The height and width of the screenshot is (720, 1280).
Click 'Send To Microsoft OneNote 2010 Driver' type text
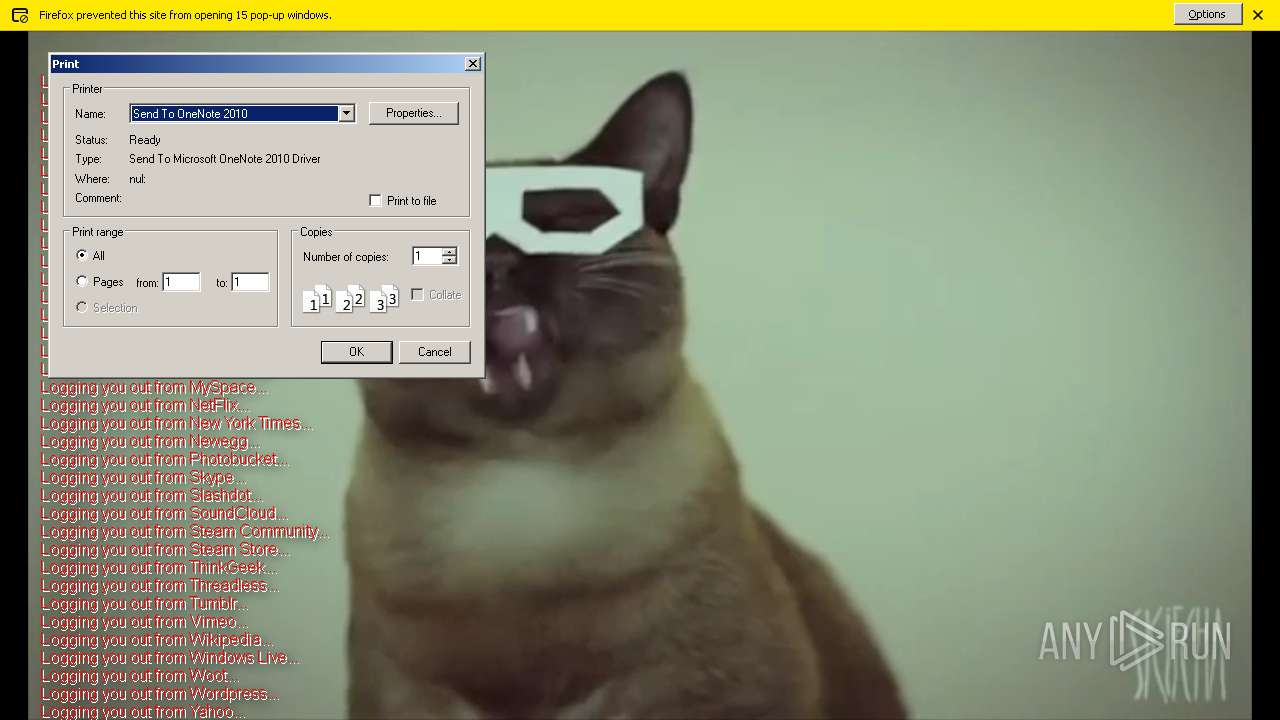click(225, 159)
